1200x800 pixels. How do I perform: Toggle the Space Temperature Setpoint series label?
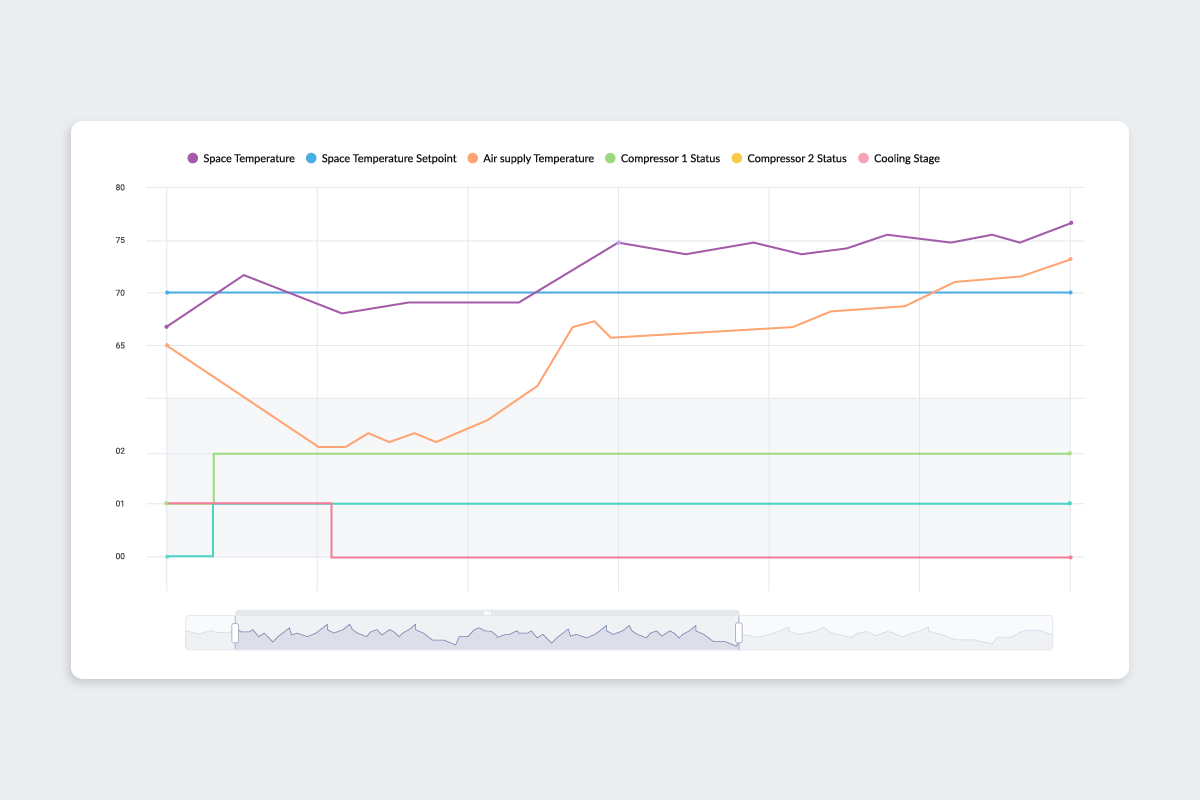pos(388,159)
